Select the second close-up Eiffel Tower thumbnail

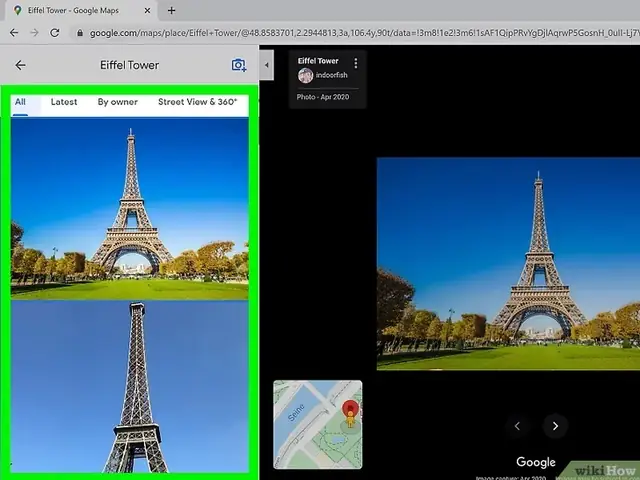click(129, 387)
